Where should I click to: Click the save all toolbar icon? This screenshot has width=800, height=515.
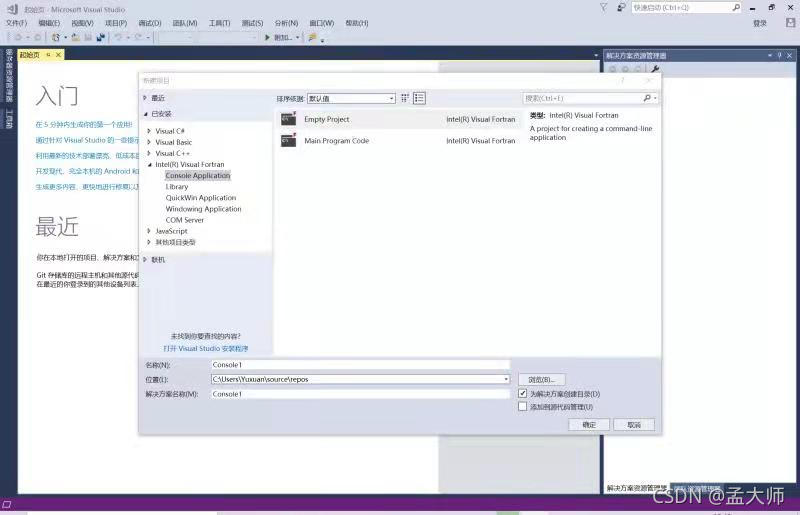pyautogui.click(x=101, y=37)
